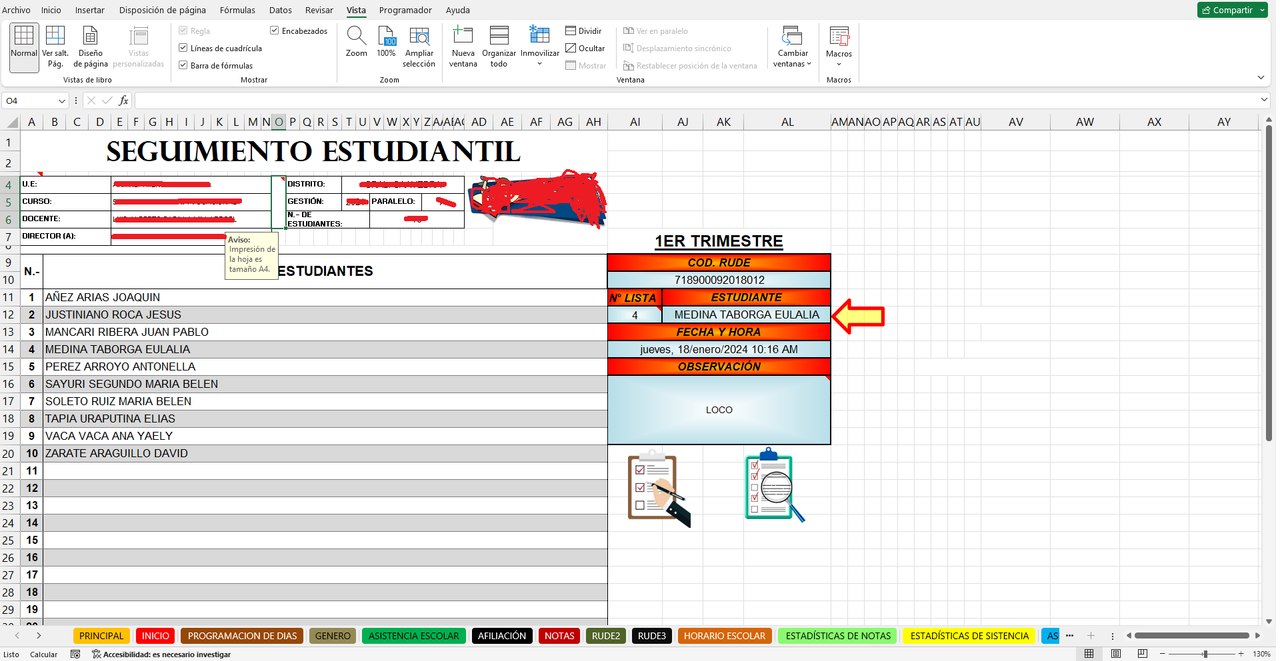The height and width of the screenshot is (661, 1280).
Task: Click the insert function fx icon
Action: [x=123, y=100]
